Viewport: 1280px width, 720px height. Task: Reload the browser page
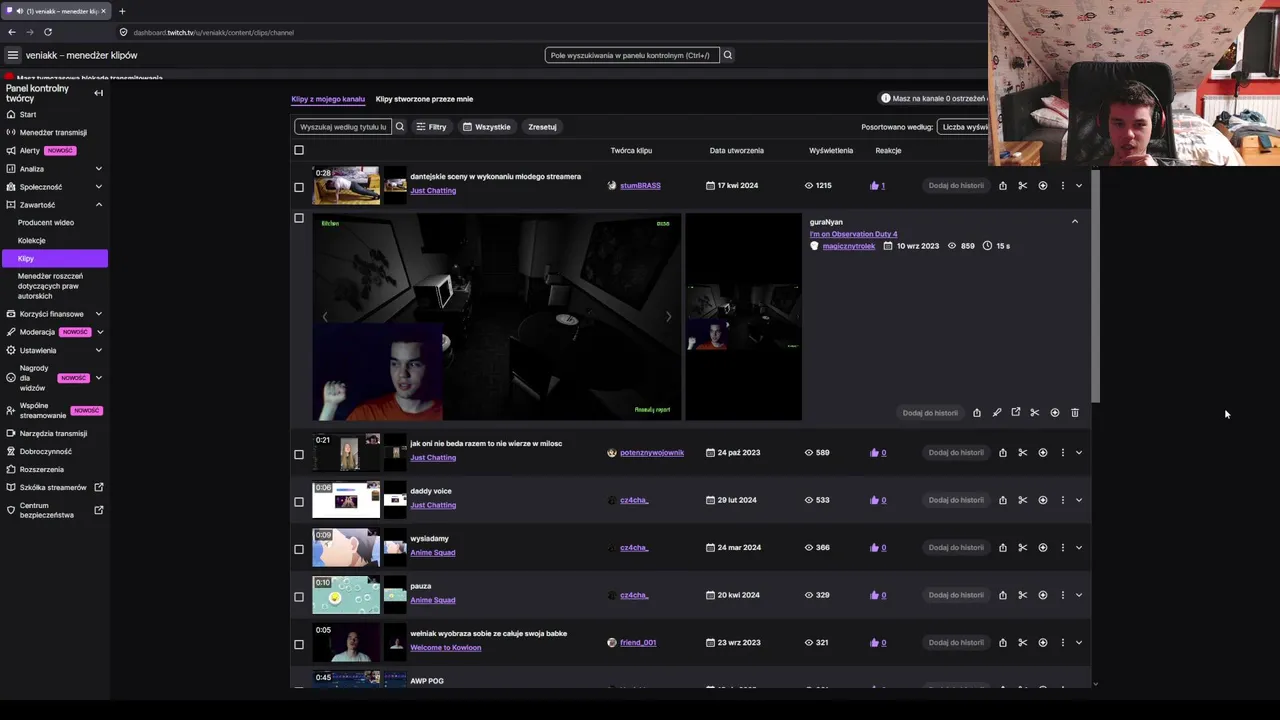[x=47, y=32]
